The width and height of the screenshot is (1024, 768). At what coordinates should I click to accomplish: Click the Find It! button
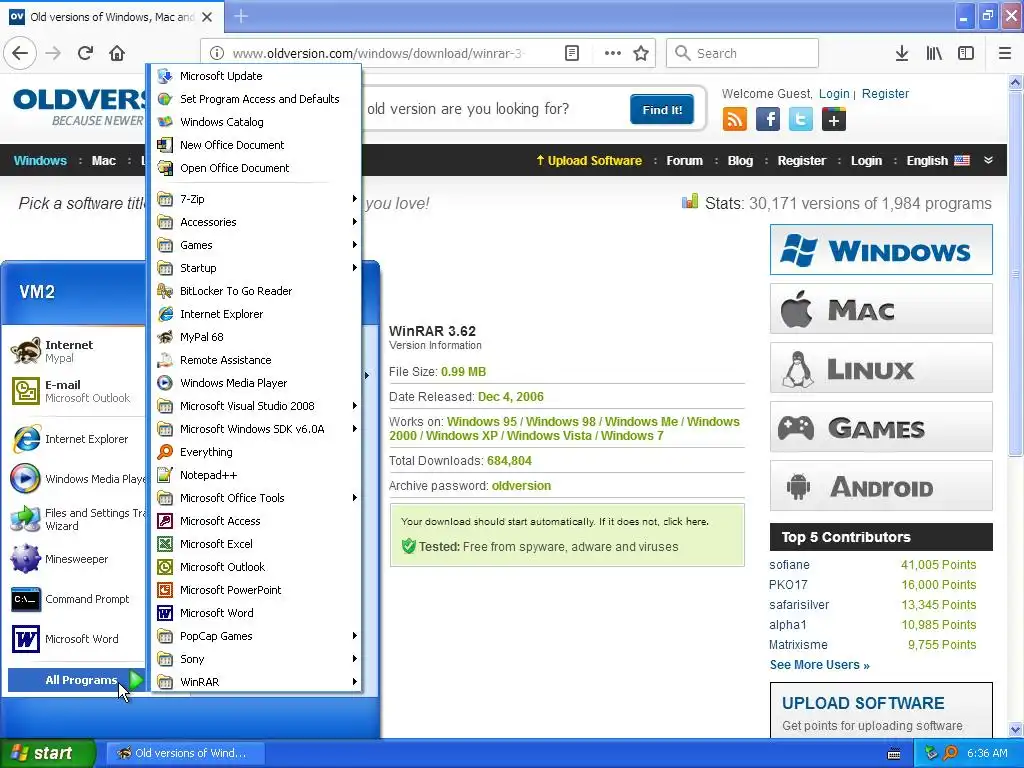tap(662, 110)
